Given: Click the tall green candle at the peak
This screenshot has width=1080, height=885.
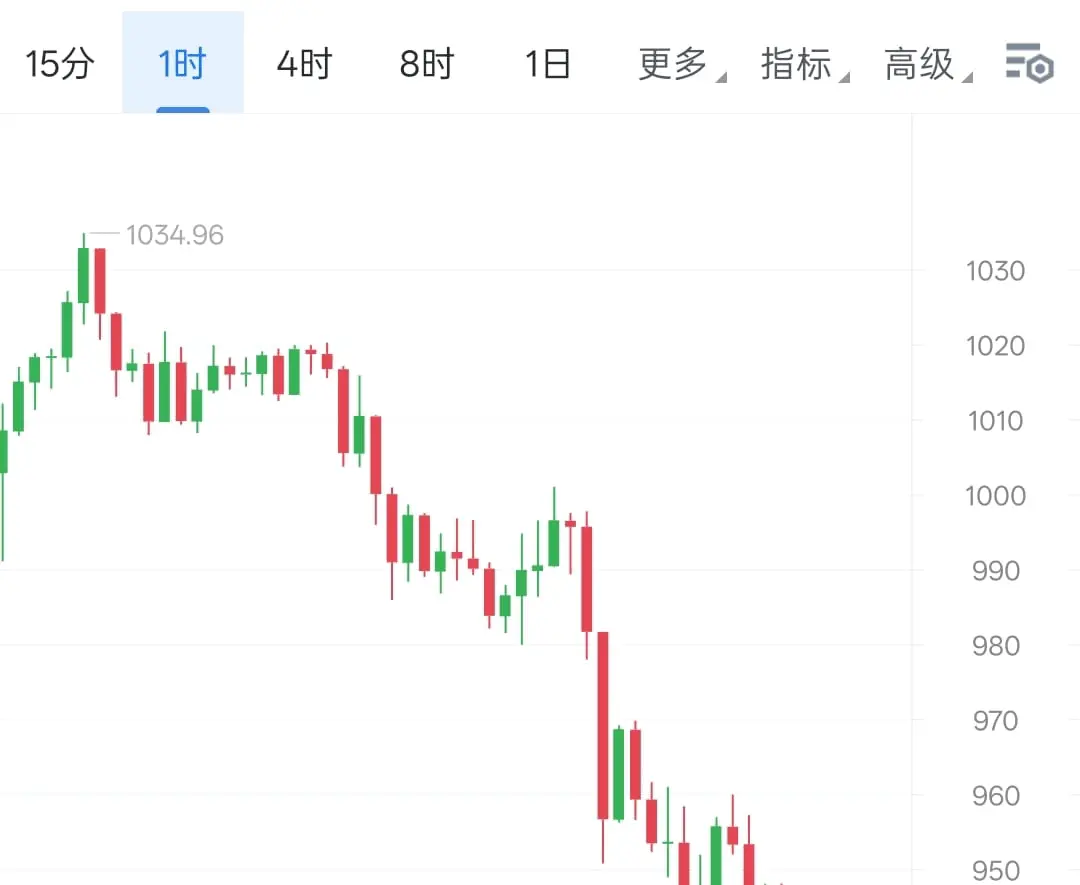Looking at the screenshot, I should tap(83, 275).
